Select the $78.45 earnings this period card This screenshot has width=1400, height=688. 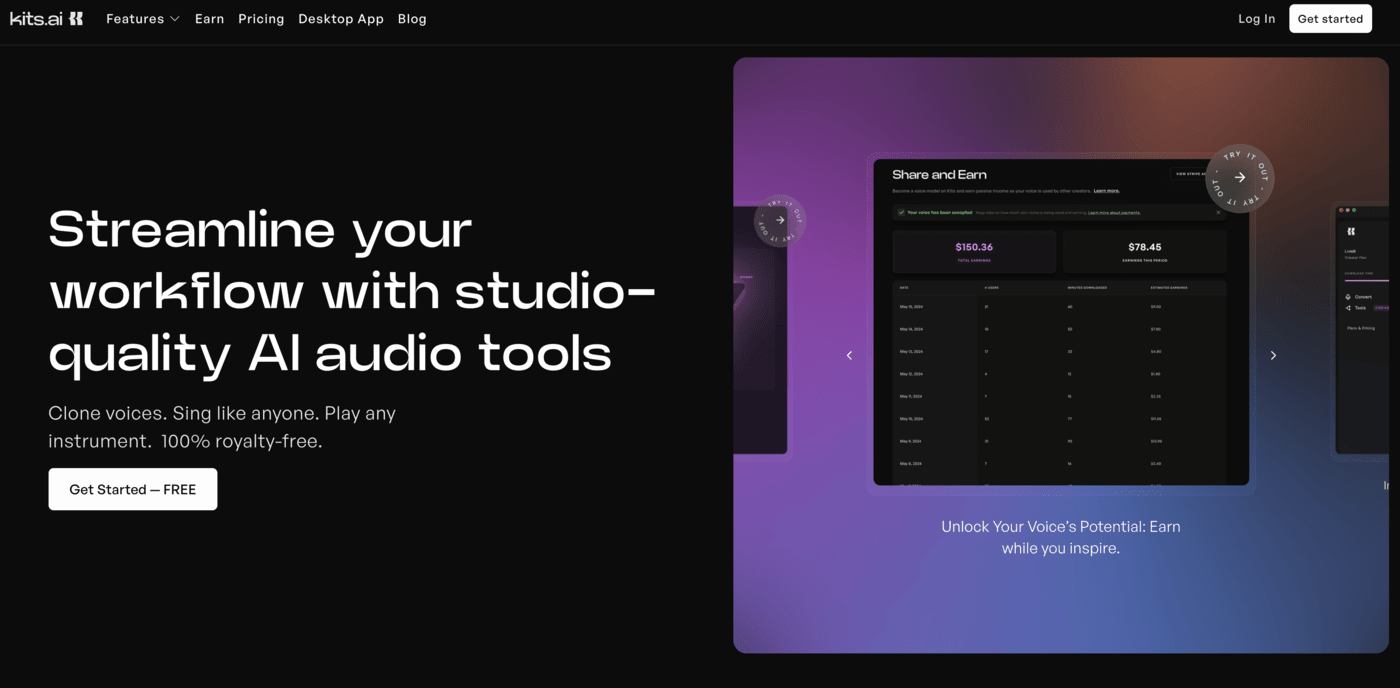pyautogui.click(x=1145, y=252)
